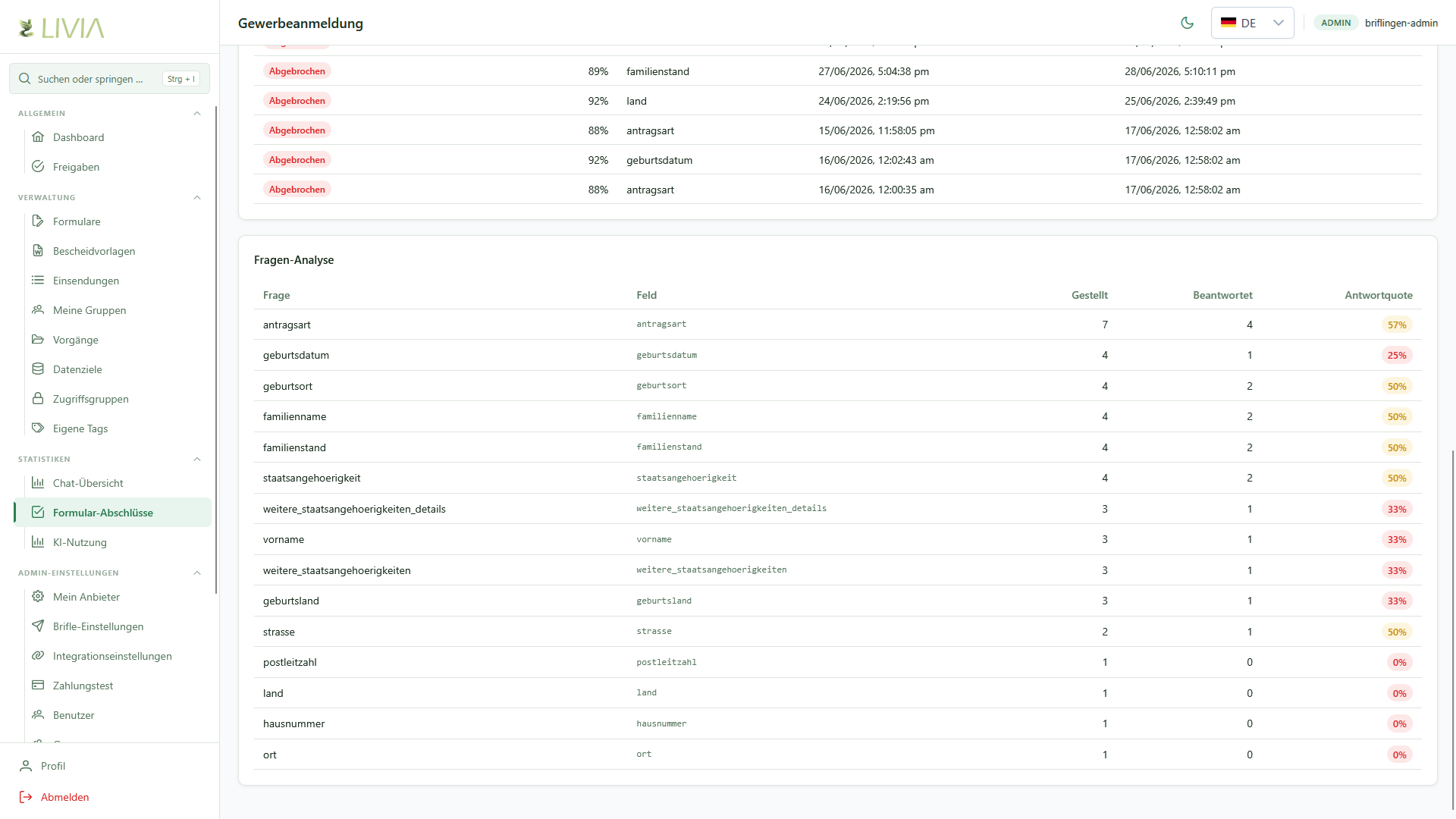Click the LIVIA logo
1456x819 pixels.
[x=61, y=28]
